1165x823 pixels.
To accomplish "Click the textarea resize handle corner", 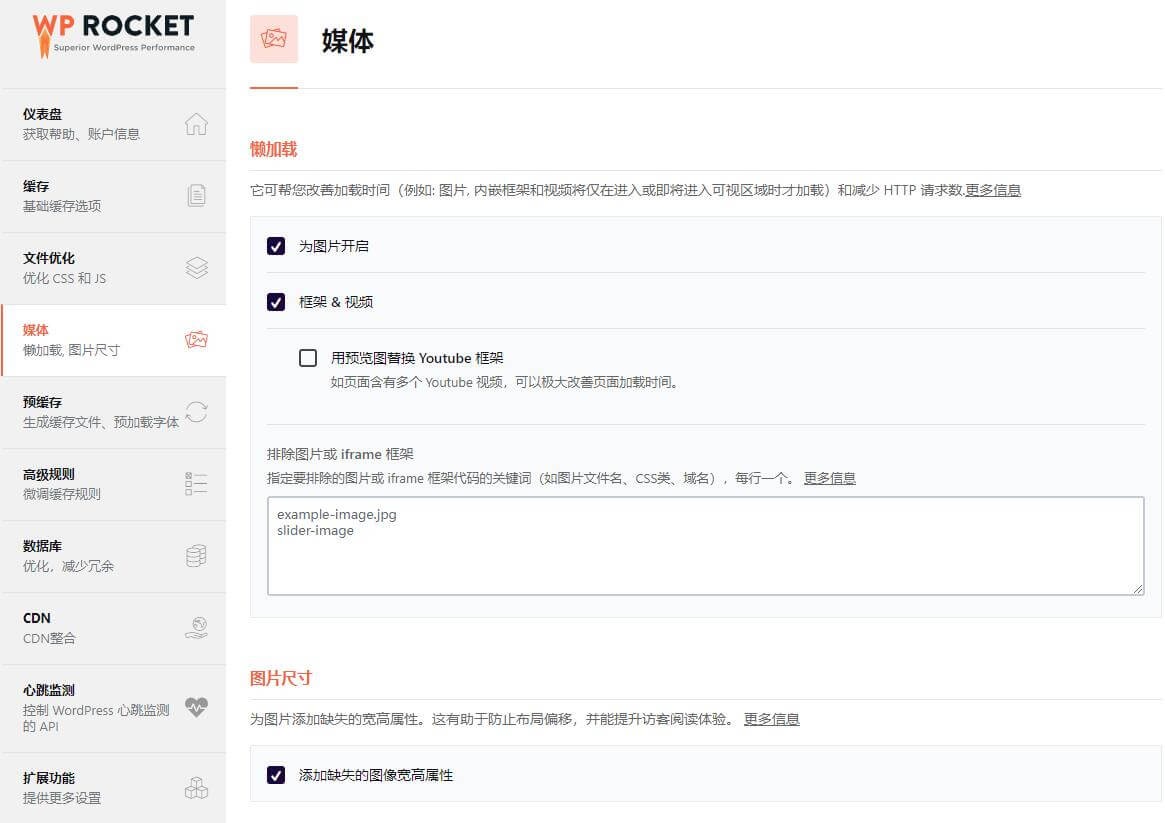I will pos(1138,590).
